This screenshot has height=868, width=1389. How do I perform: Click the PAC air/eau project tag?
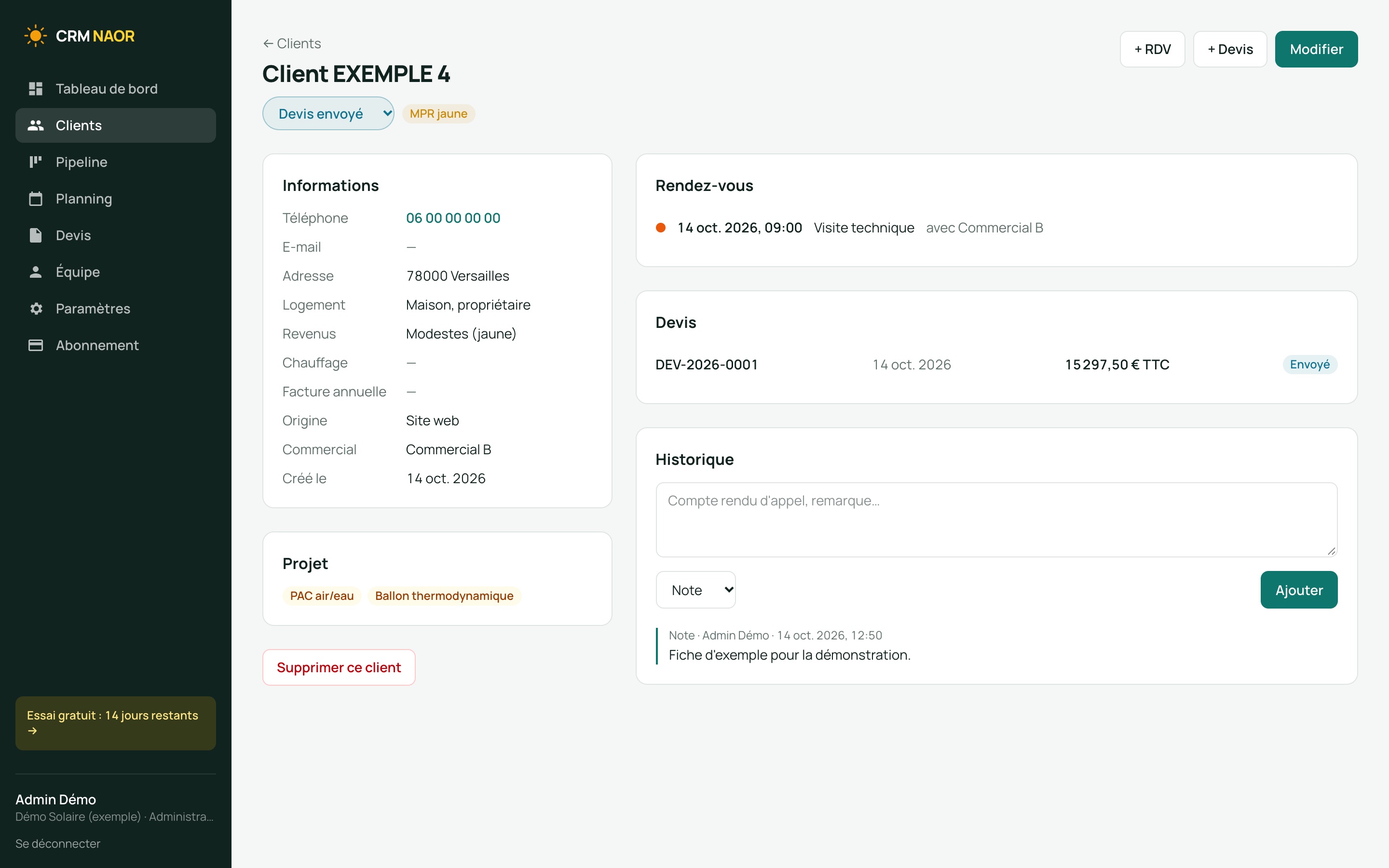[x=321, y=596]
